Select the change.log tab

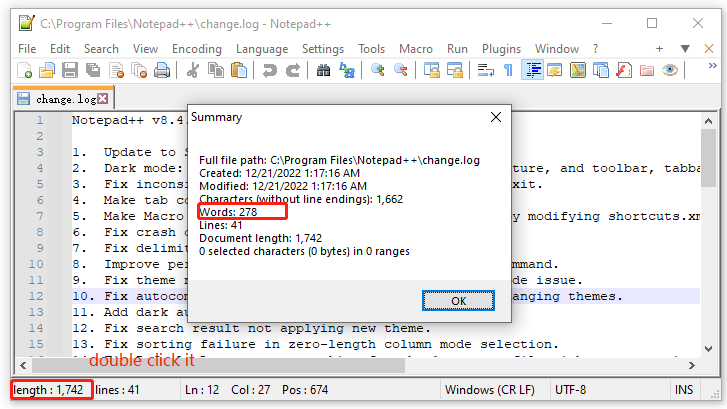64,99
